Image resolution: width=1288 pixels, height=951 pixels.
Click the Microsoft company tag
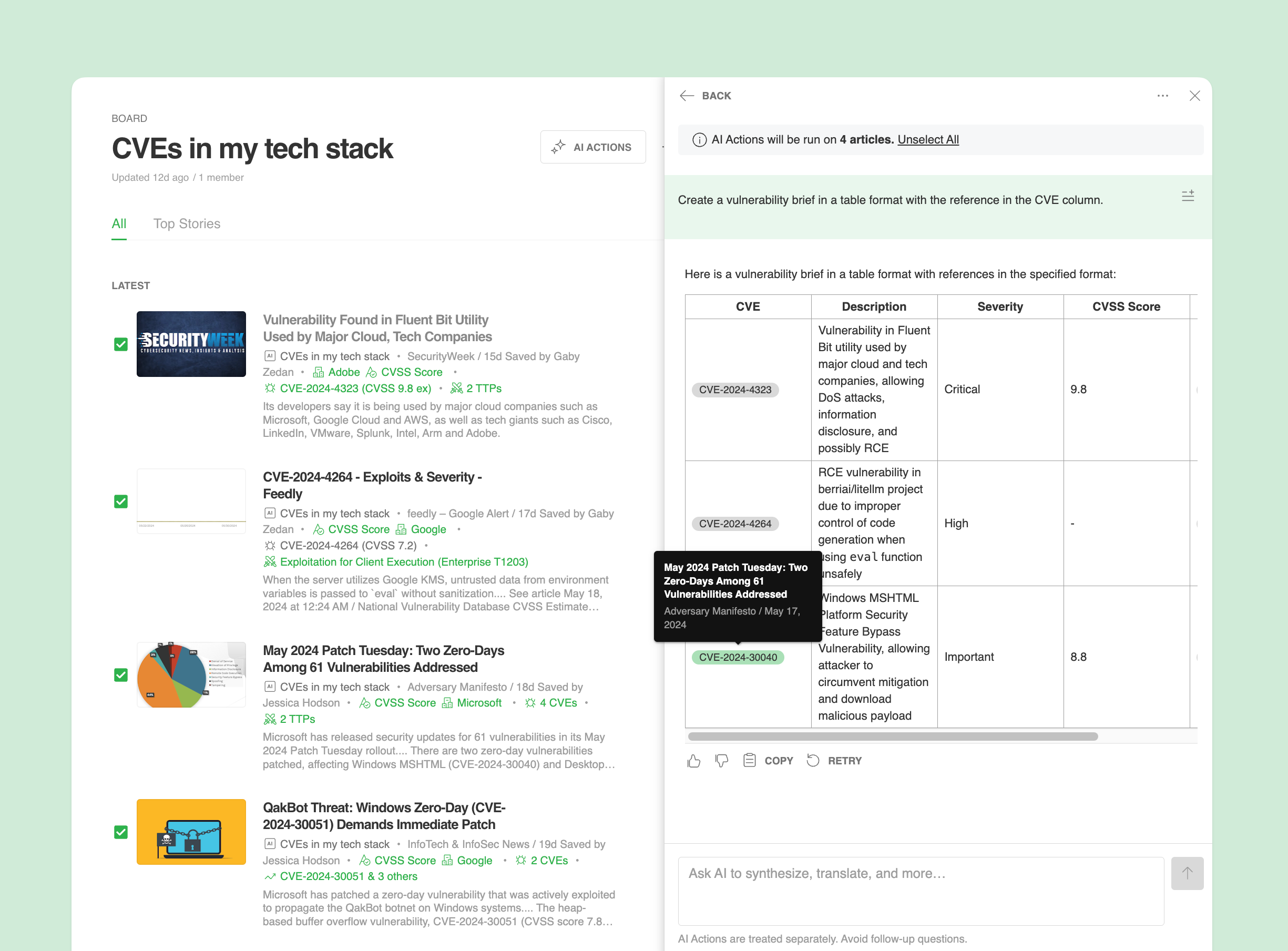click(472, 703)
